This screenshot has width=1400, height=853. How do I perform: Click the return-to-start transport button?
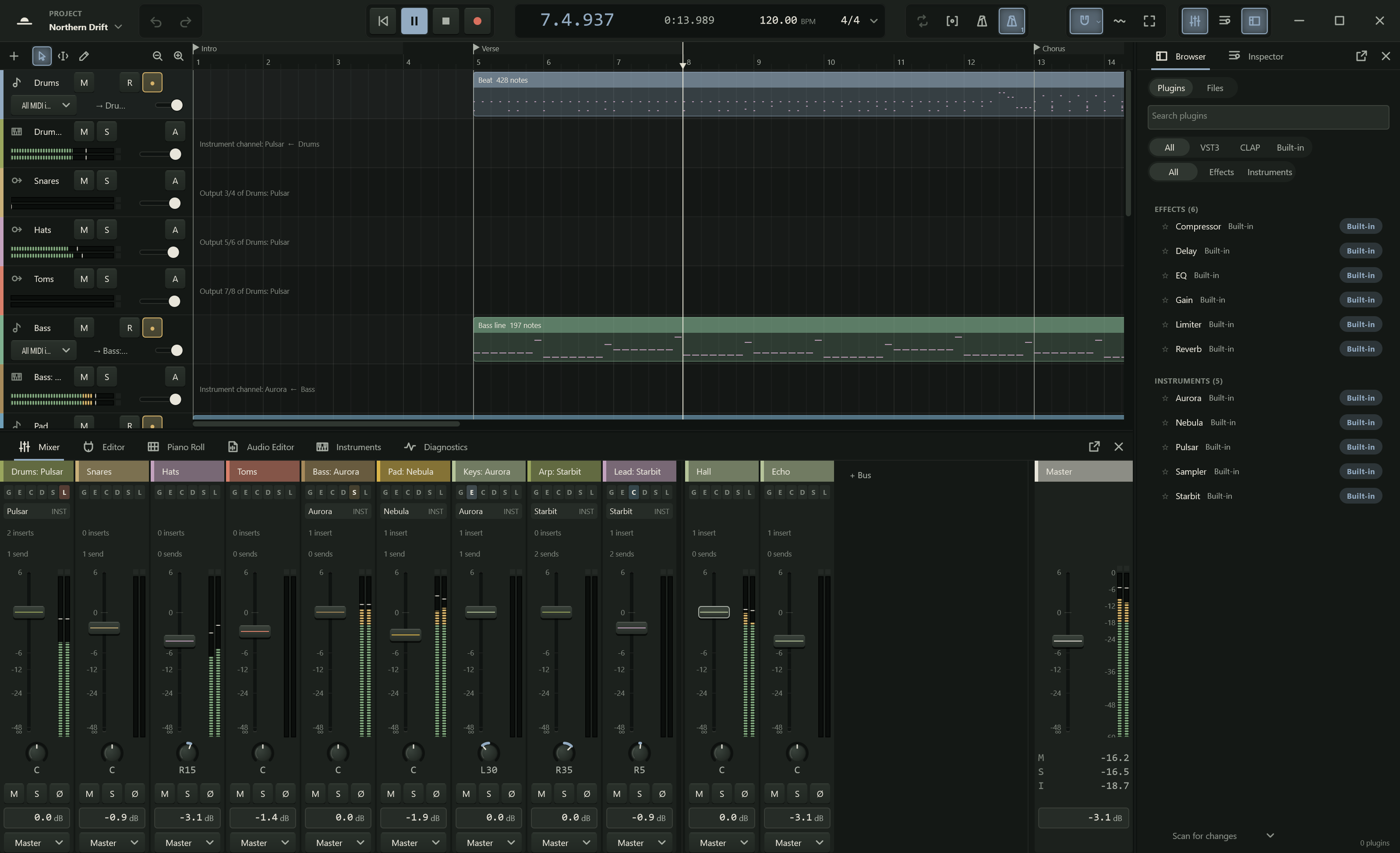[x=383, y=21]
